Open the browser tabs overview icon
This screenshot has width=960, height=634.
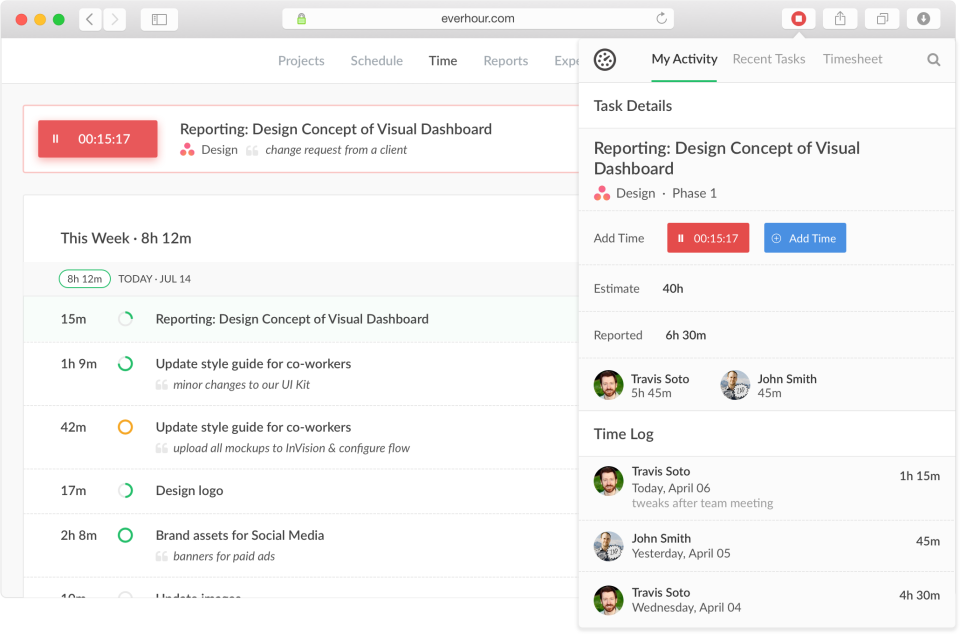click(x=882, y=19)
